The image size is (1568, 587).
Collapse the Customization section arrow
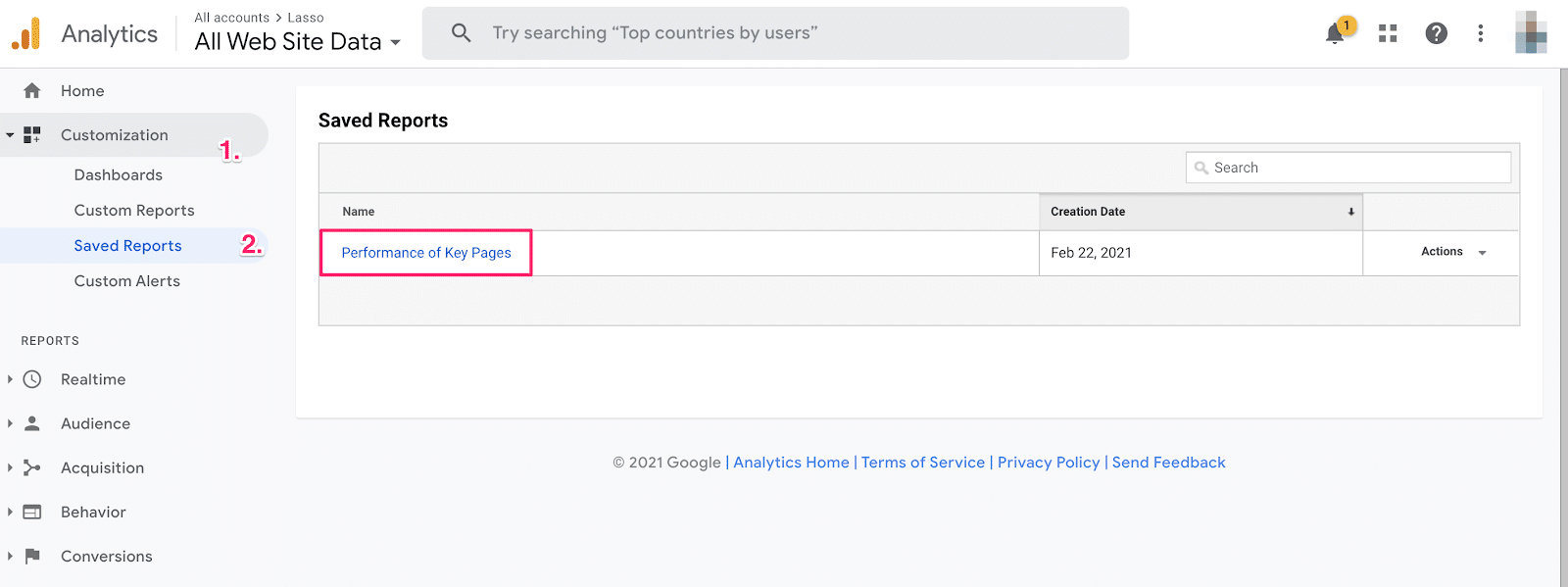[10, 135]
